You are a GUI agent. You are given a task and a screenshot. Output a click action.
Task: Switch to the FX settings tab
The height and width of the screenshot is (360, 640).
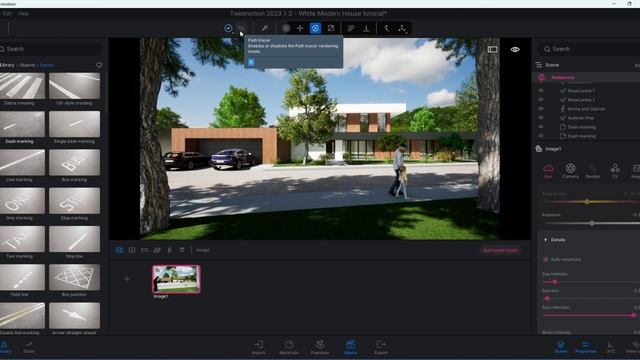click(615, 171)
